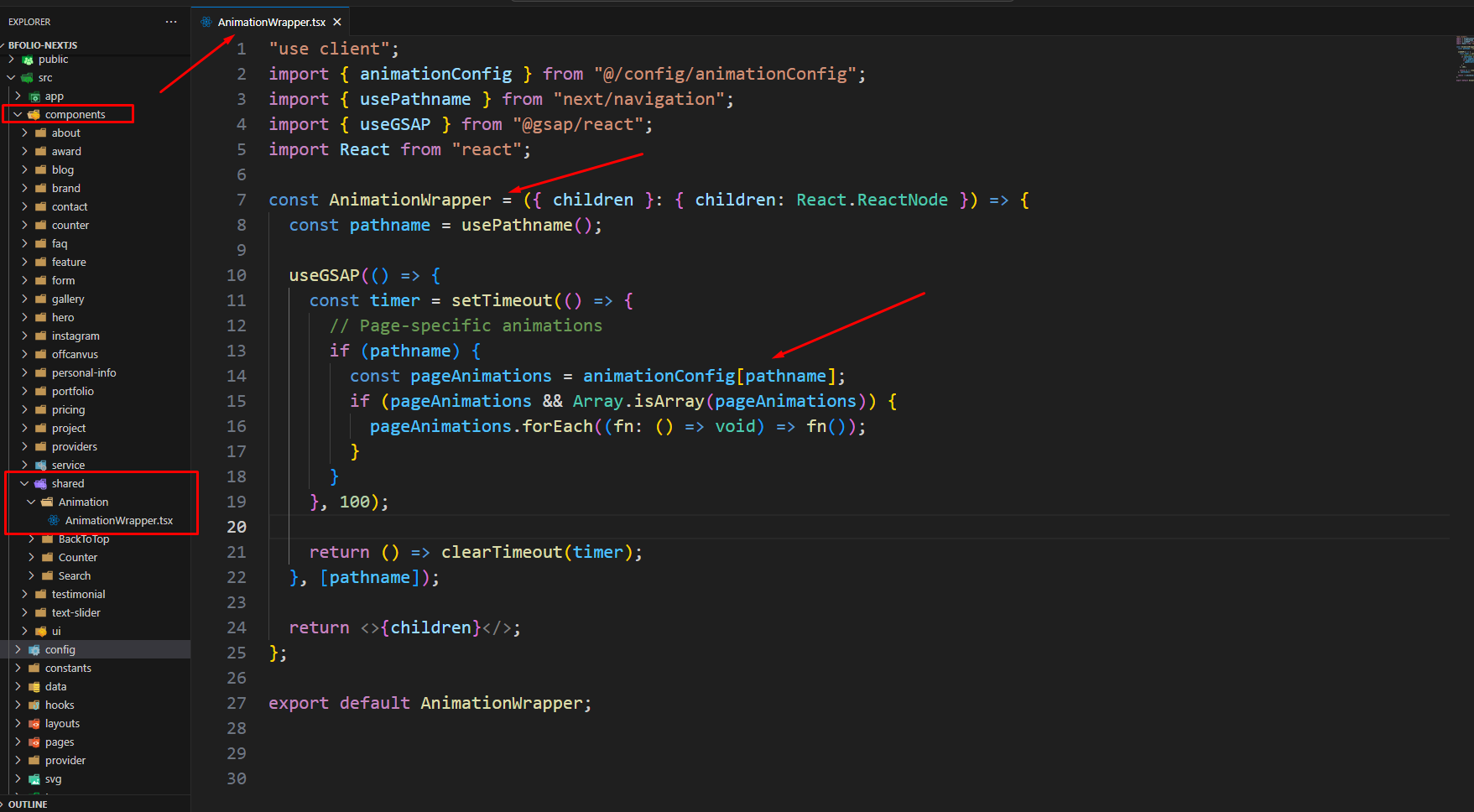Expand the BackToTop folder chevron
This screenshot has height=812, width=1474.
pyautogui.click(x=32, y=539)
